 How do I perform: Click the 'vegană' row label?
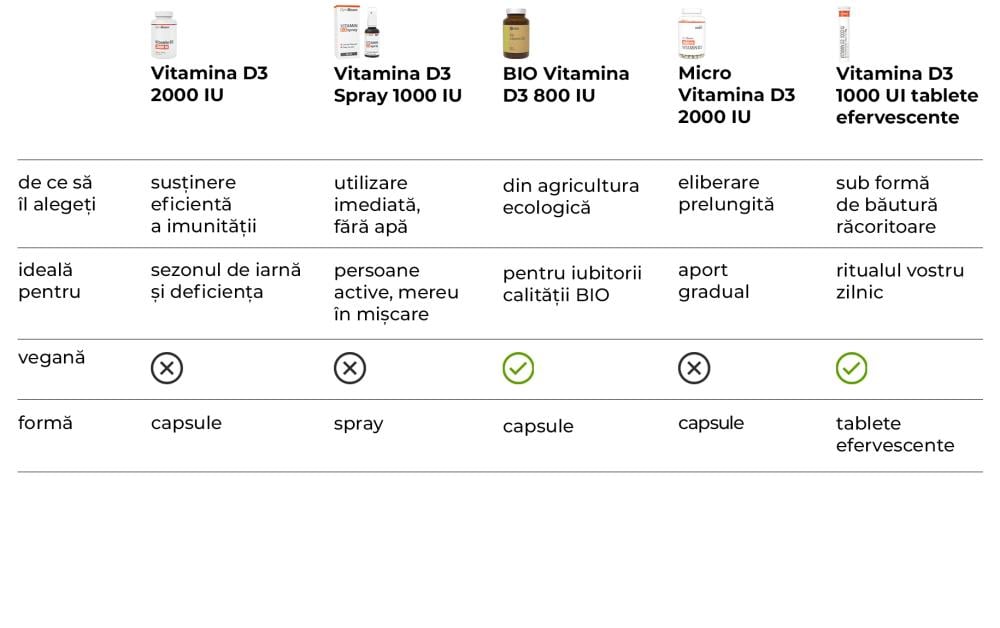coord(52,357)
